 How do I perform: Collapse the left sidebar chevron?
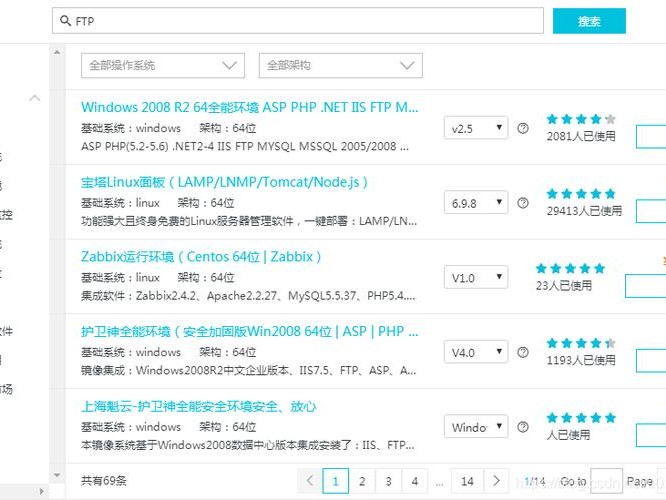[x=34, y=98]
